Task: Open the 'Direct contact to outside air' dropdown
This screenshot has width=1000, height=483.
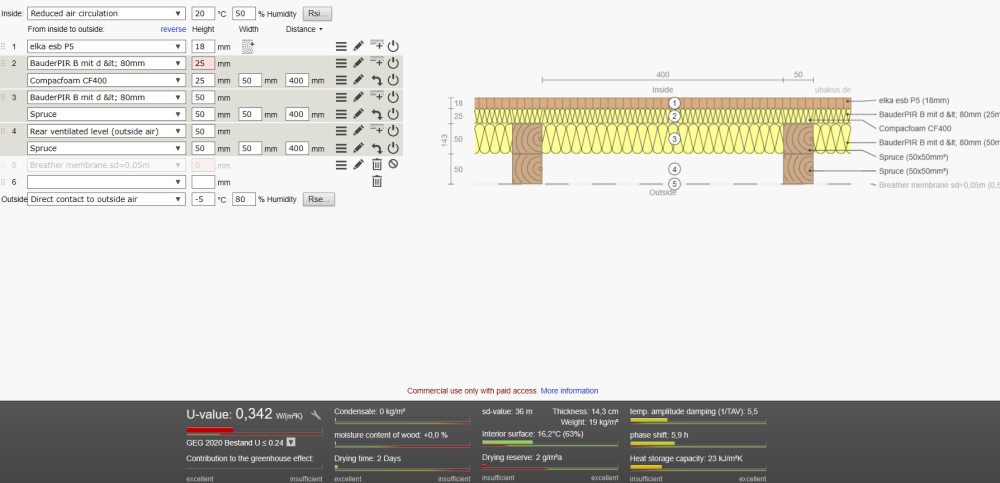Action: [x=107, y=199]
